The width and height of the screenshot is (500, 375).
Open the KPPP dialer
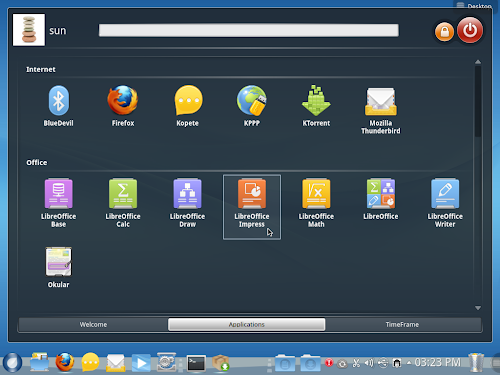[x=252, y=106]
